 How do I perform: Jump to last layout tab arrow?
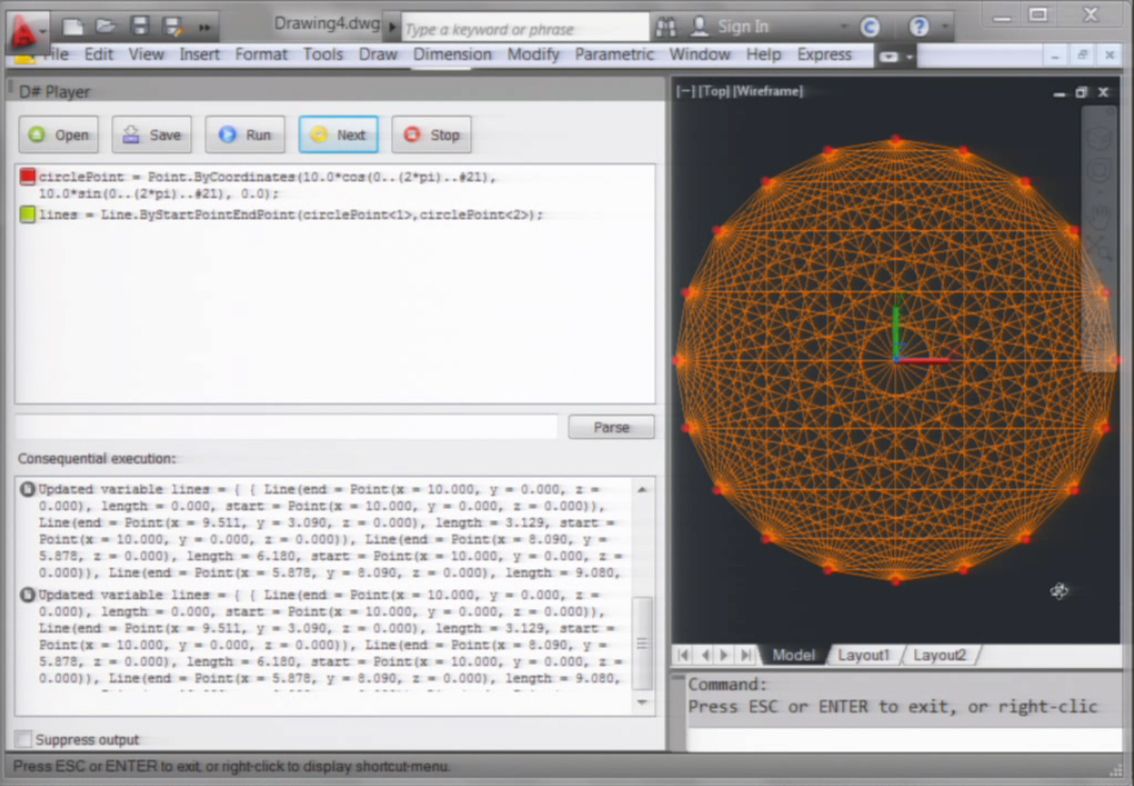click(746, 655)
